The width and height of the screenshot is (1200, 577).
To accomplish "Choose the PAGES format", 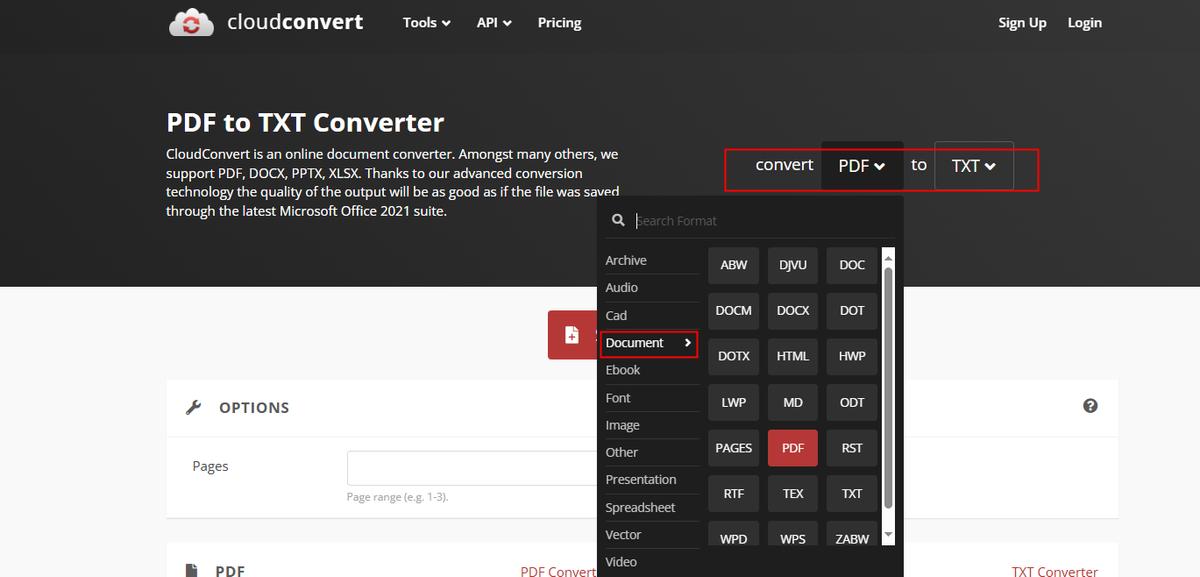I will click(734, 448).
